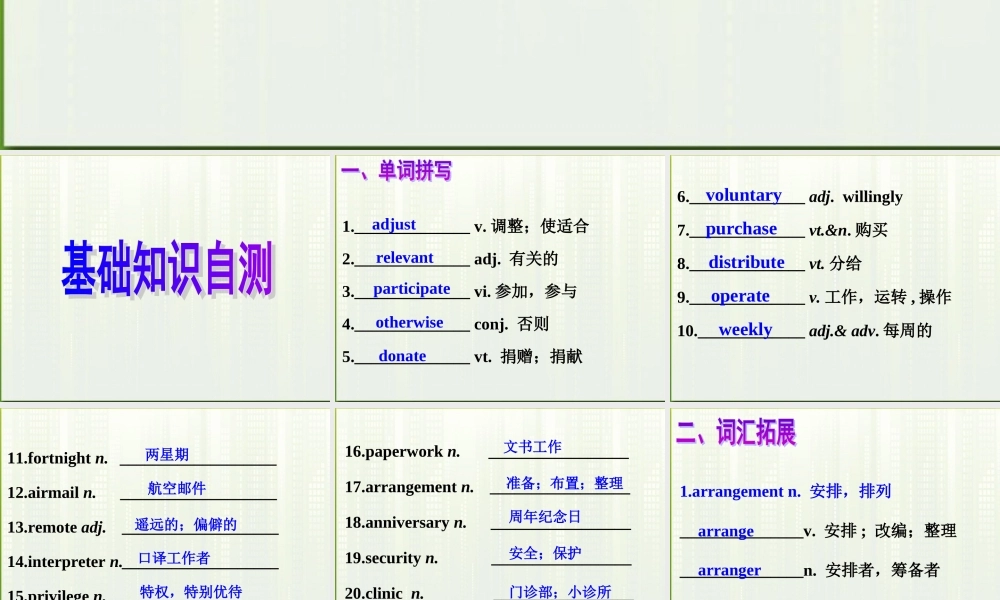Click the definition 'conj. 否则'
The image size is (1000, 600).
coord(511,324)
